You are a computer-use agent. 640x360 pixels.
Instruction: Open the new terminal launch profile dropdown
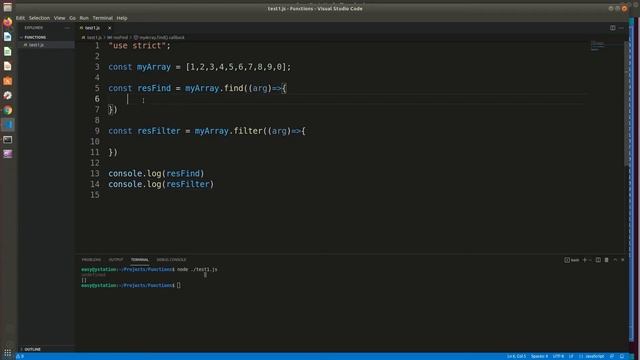(590, 260)
